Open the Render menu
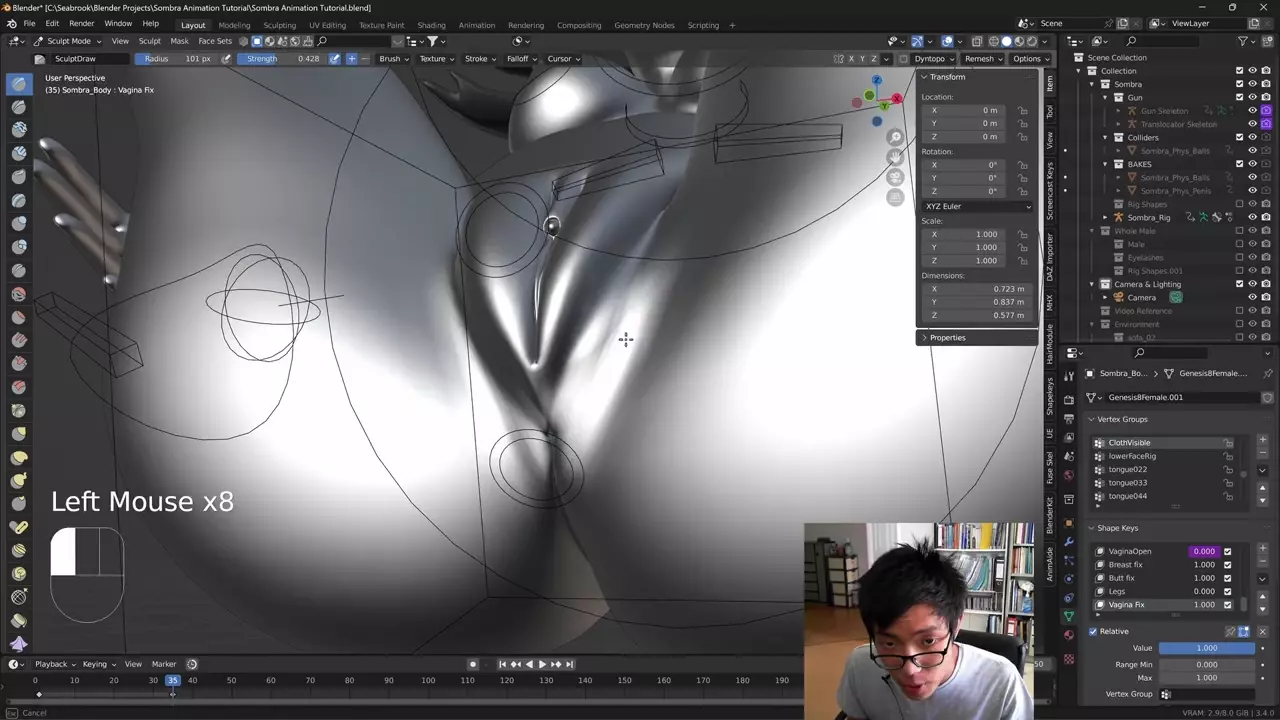The height and width of the screenshot is (720, 1280). pos(81,23)
